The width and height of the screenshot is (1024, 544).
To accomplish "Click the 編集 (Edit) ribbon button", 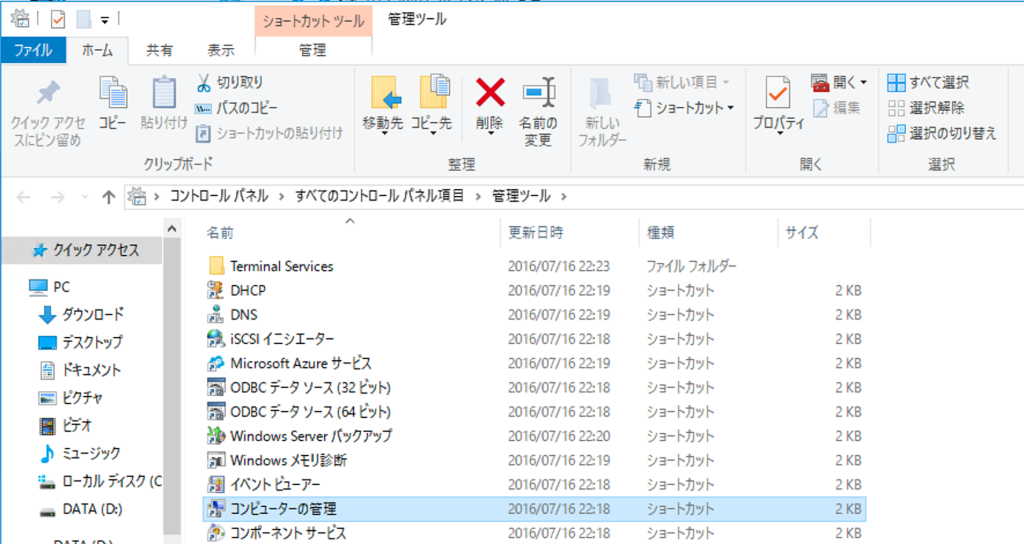I will [x=837, y=108].
